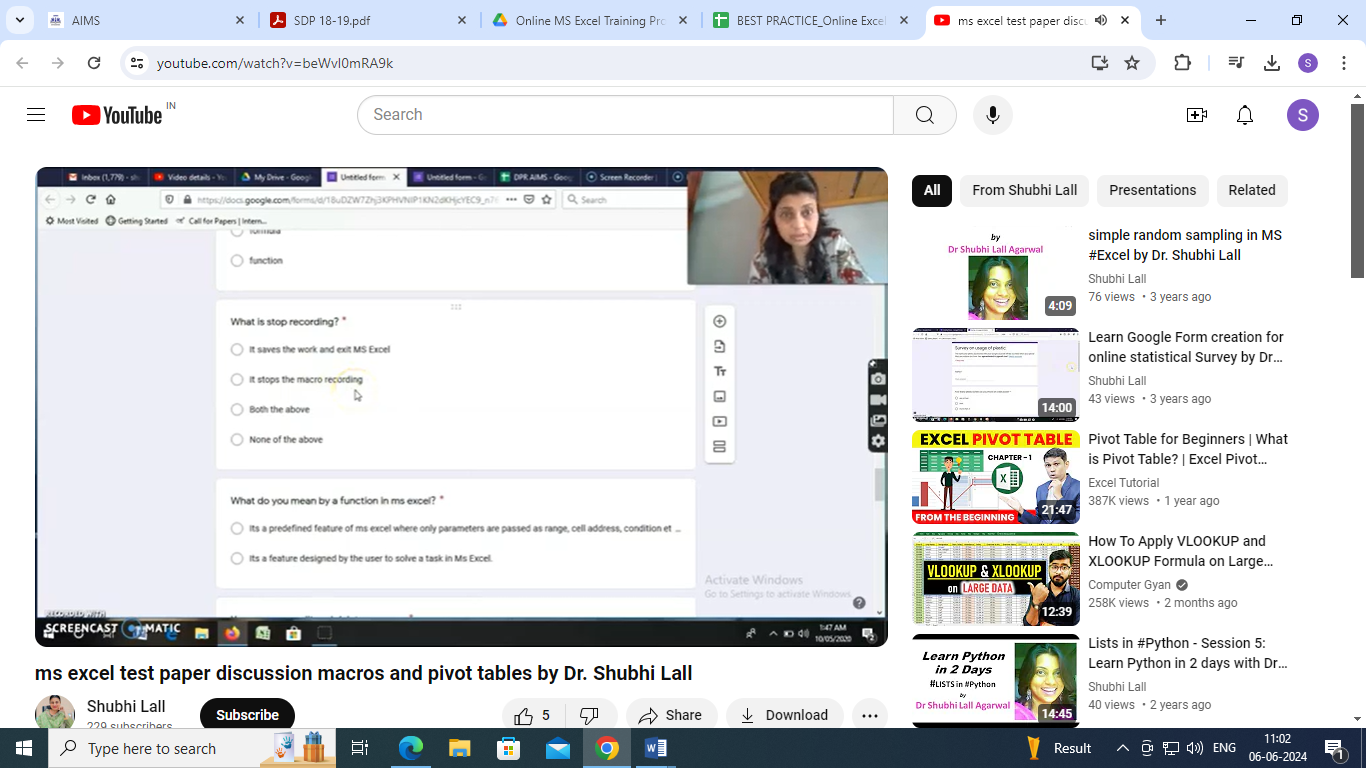Open YouTube notifications bell
1366x768 pixels.
(1245, 115)
